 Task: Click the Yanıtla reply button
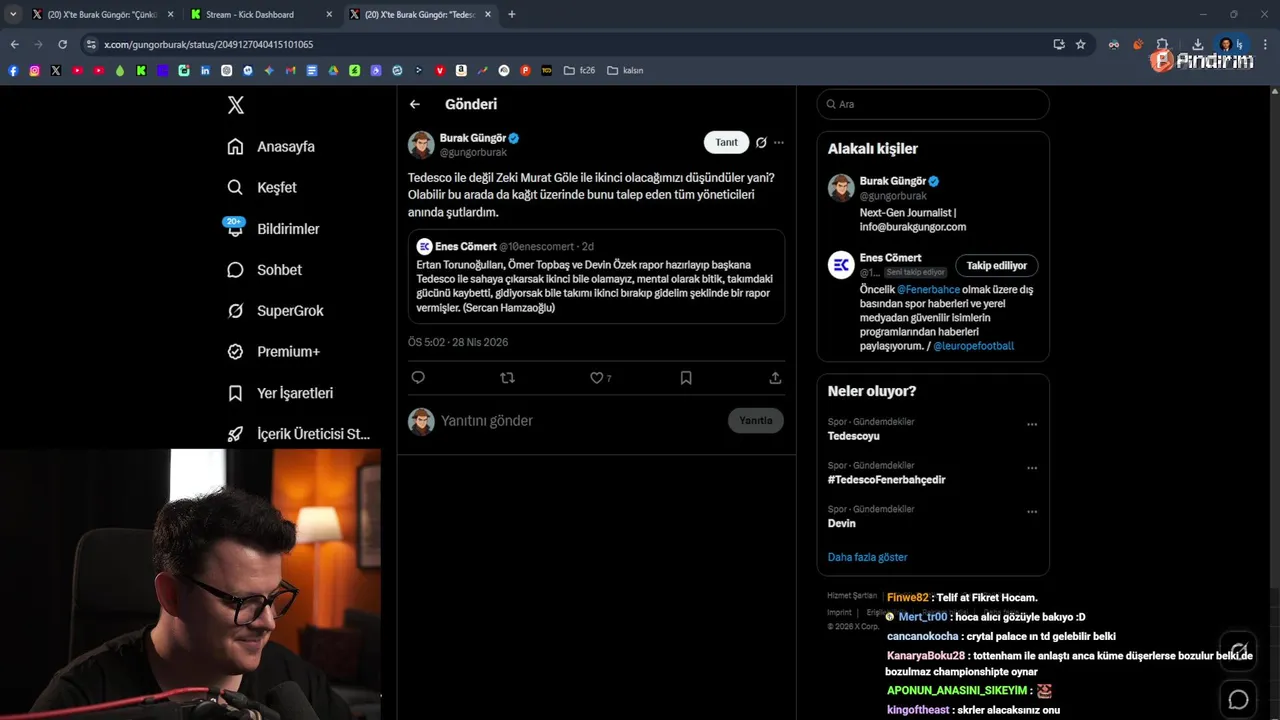(x=756, y=421)
